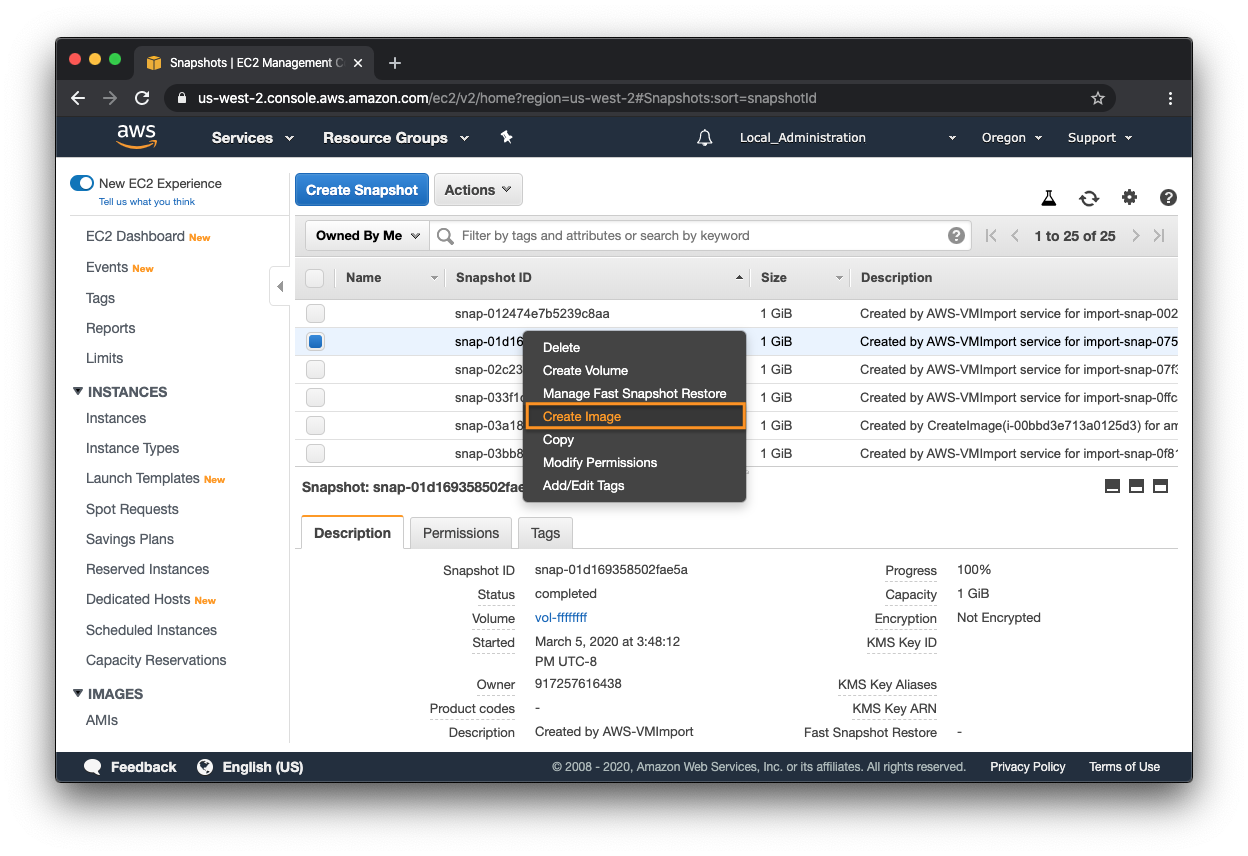This screenshot has height=856, width=1248.
Task: Choose Manage Fast Snapshot Restore
Action: tap(635, 393)
